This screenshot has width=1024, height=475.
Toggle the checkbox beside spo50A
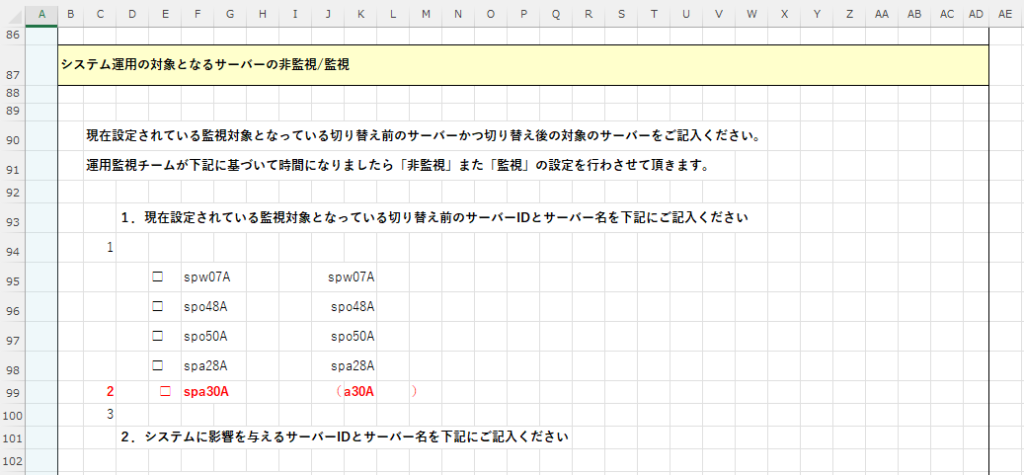[157, 336]
